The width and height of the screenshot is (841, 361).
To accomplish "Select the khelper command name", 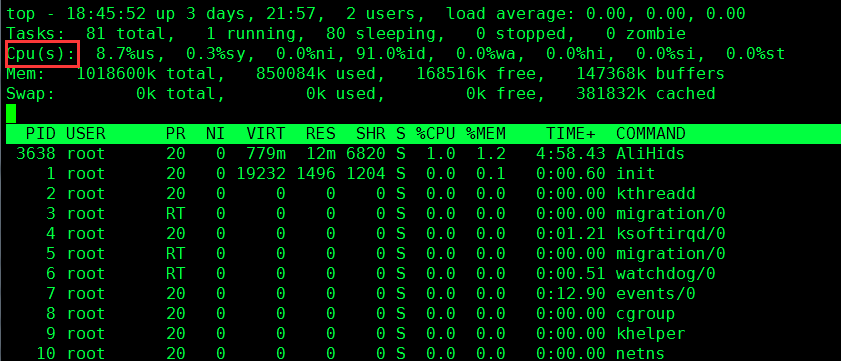I will [x=651, y=334].
